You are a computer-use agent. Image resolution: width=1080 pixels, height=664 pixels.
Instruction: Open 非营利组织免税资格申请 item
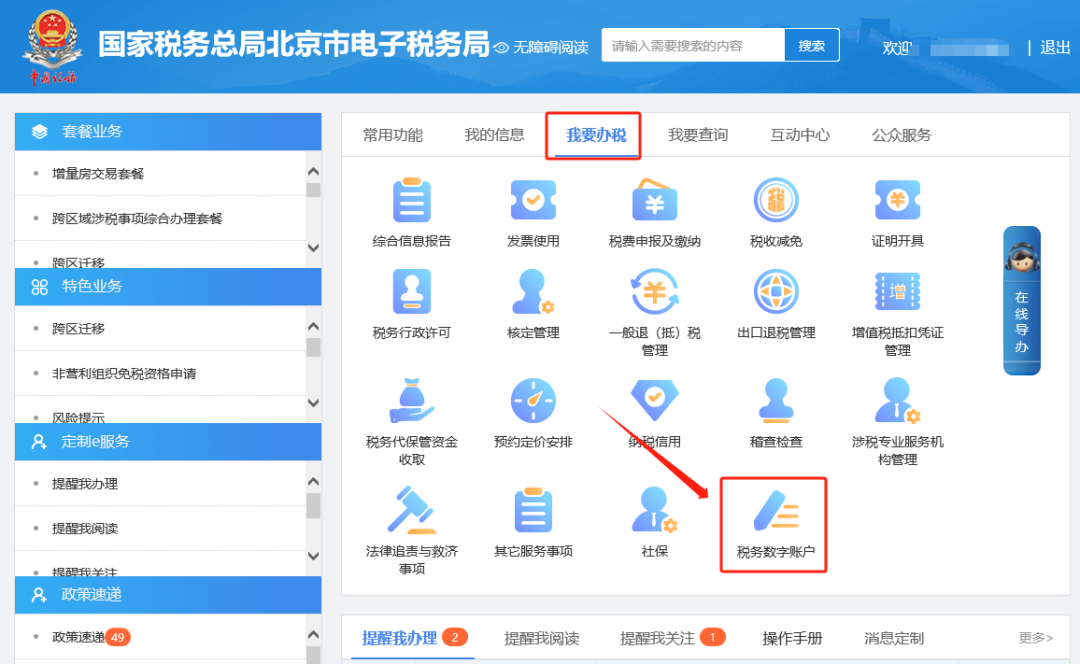(x=124, y=373)
